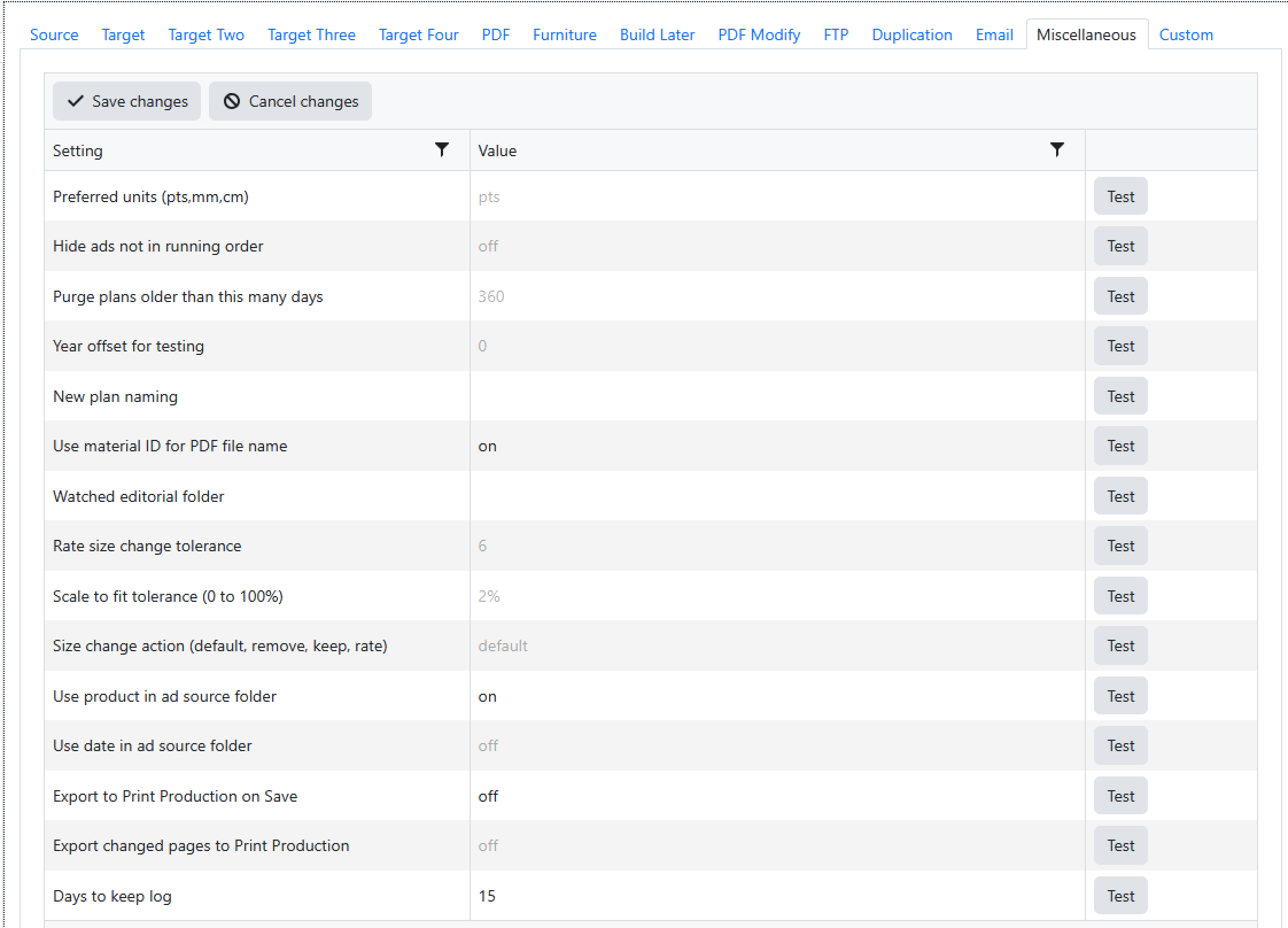Switch to the Source tab
The height and width of the screenshot is (928, 1288).
click(x=54, y=35)
